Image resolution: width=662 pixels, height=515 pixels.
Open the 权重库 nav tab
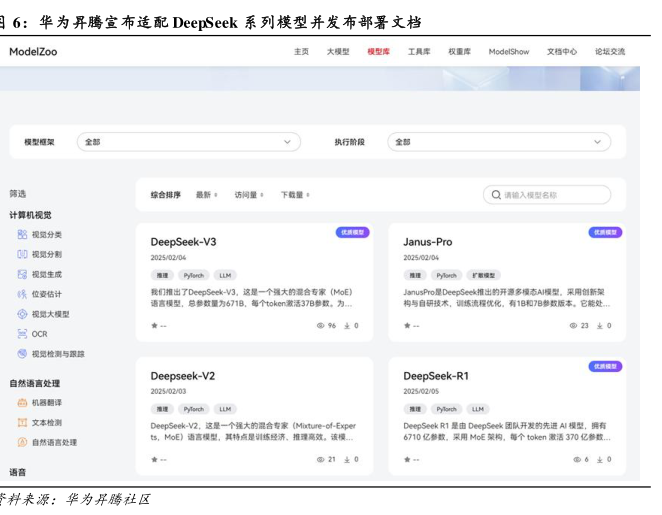tap(459, 52)
